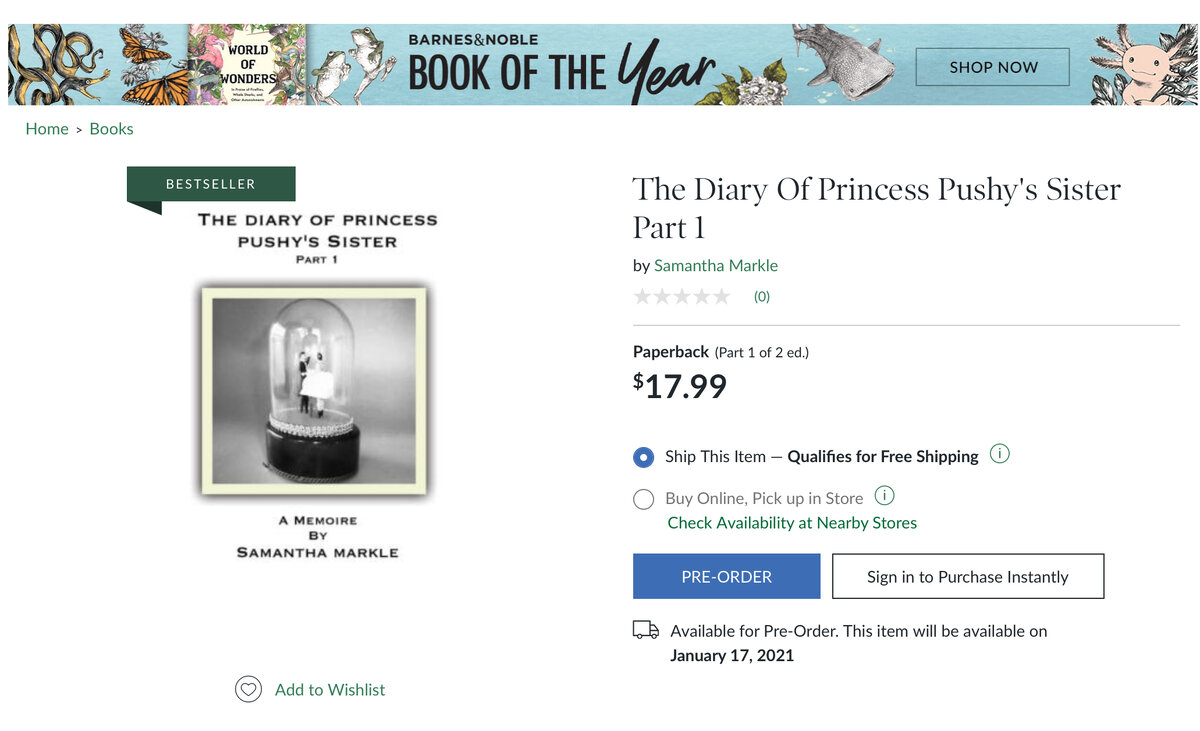Click the Book of the Year banner title
This screenshot has height=731, width=1200.
pos(560,68)
